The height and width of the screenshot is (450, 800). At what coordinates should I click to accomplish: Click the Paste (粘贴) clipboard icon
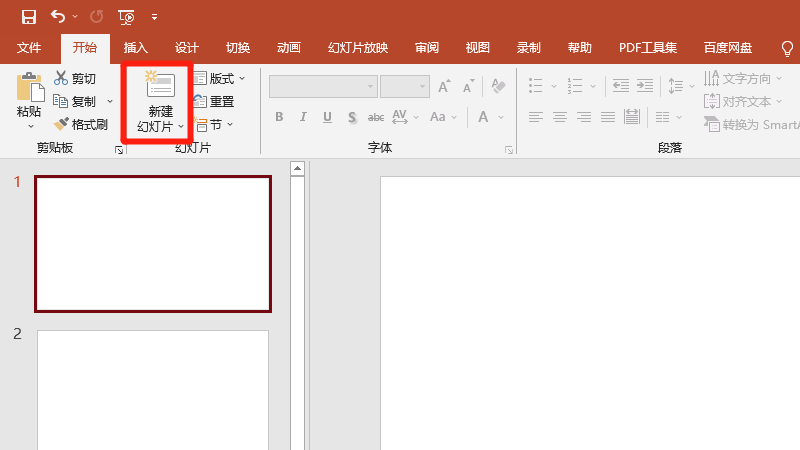coord(30,90)
